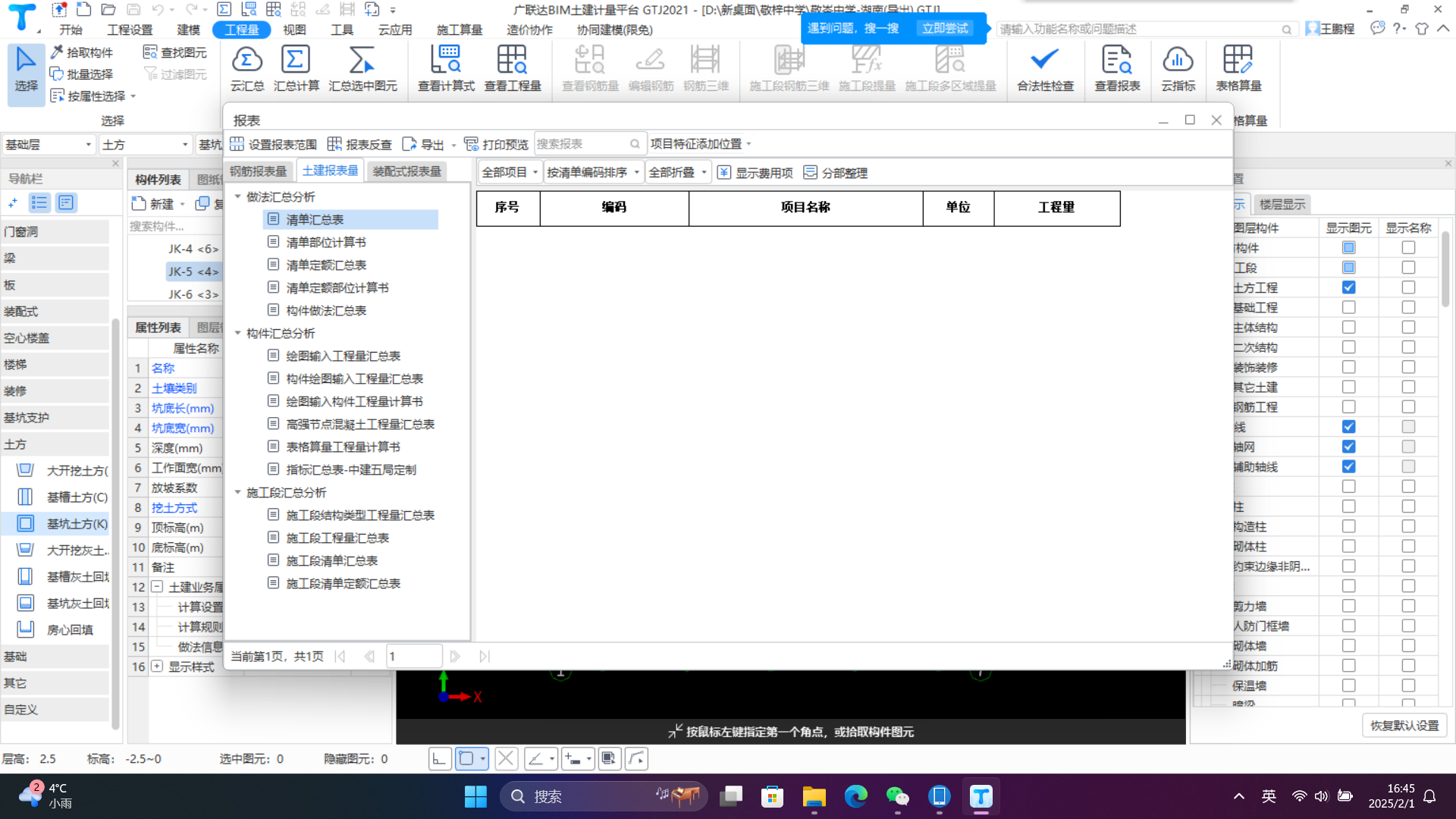Open 清单定额汇总表 report
1456x819 pixels.
pyautogui.click(x=326, y=265)
